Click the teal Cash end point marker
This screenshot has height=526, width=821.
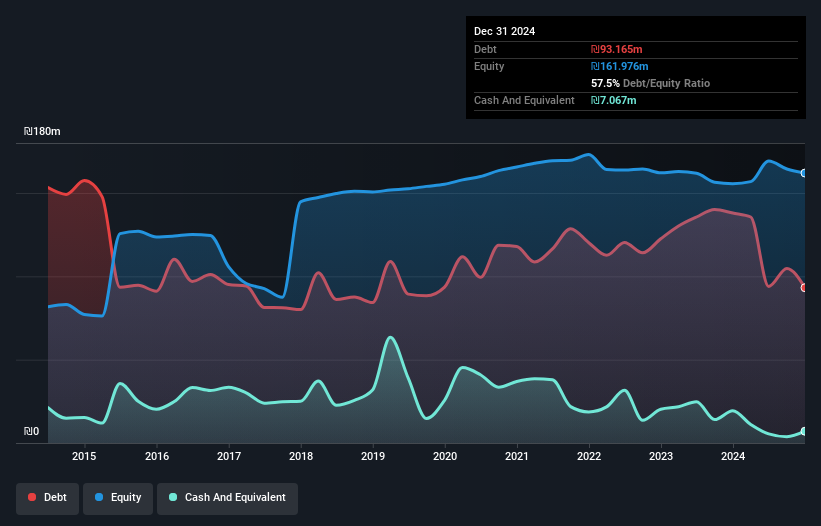804,431
